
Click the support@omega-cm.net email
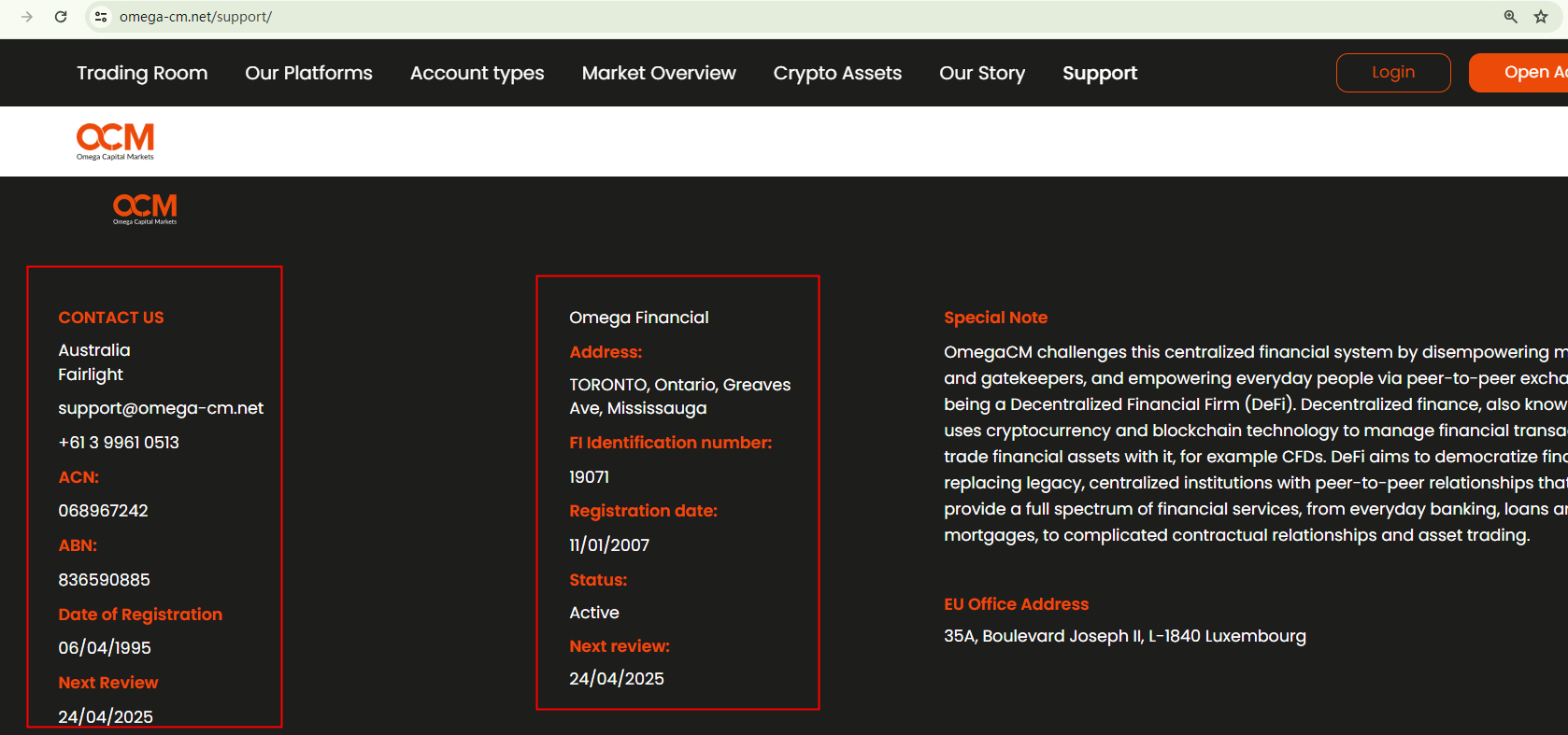(x=161, y=408)
